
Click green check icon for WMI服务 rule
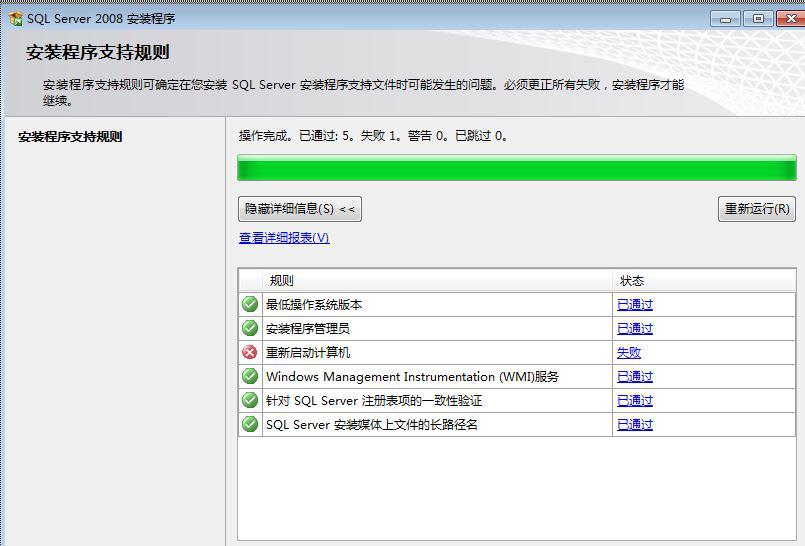(250, 376)
